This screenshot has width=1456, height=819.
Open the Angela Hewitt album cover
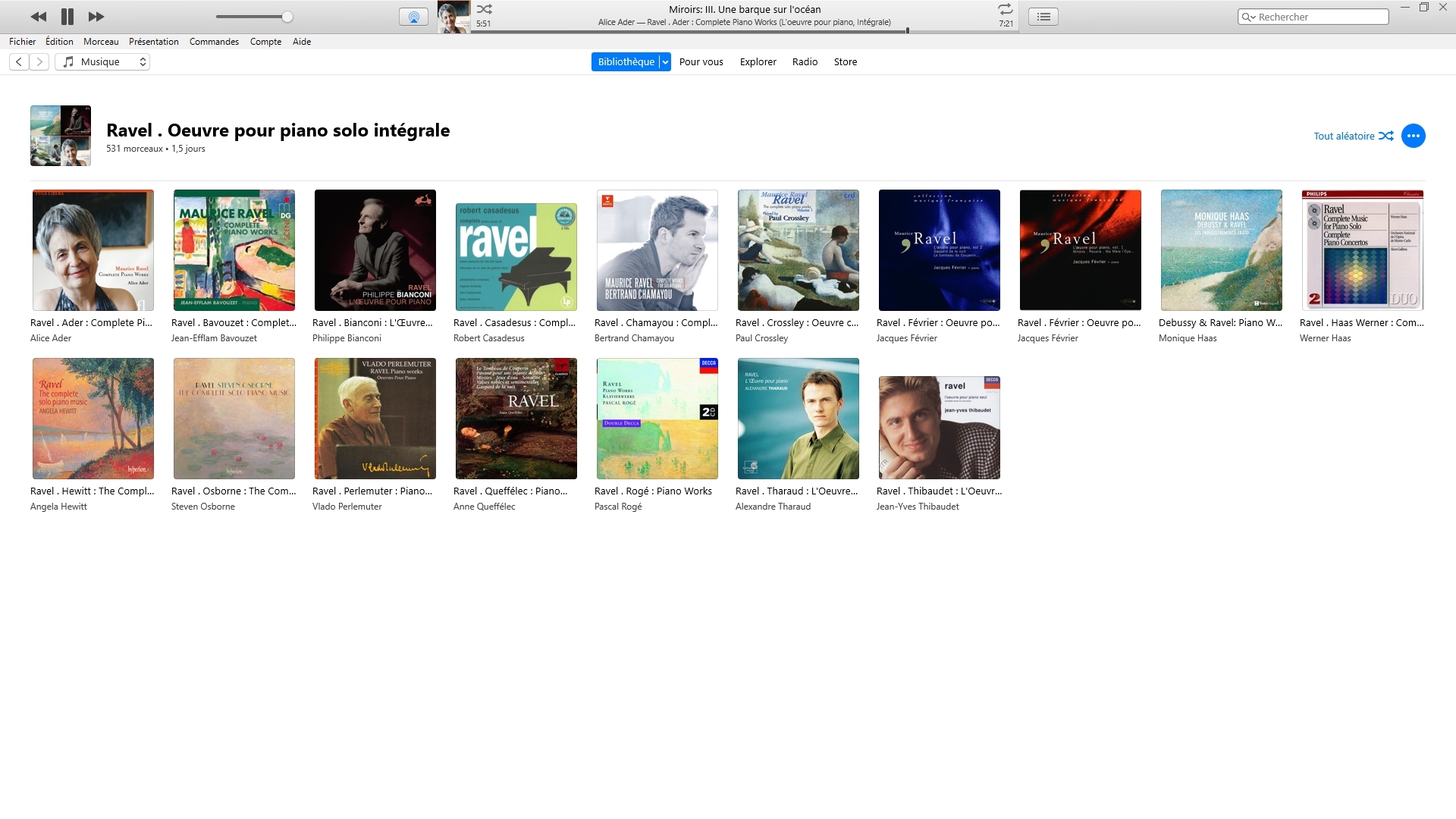(x=93, y=419)
